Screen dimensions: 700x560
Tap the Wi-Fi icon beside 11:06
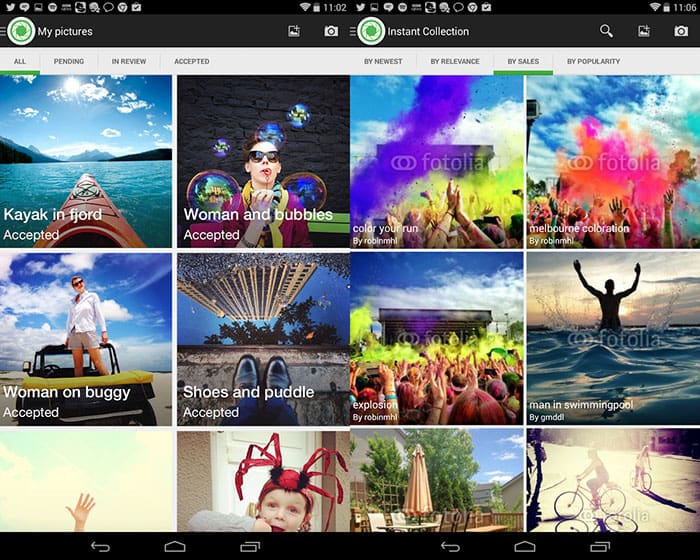click(x=655, y=7)
